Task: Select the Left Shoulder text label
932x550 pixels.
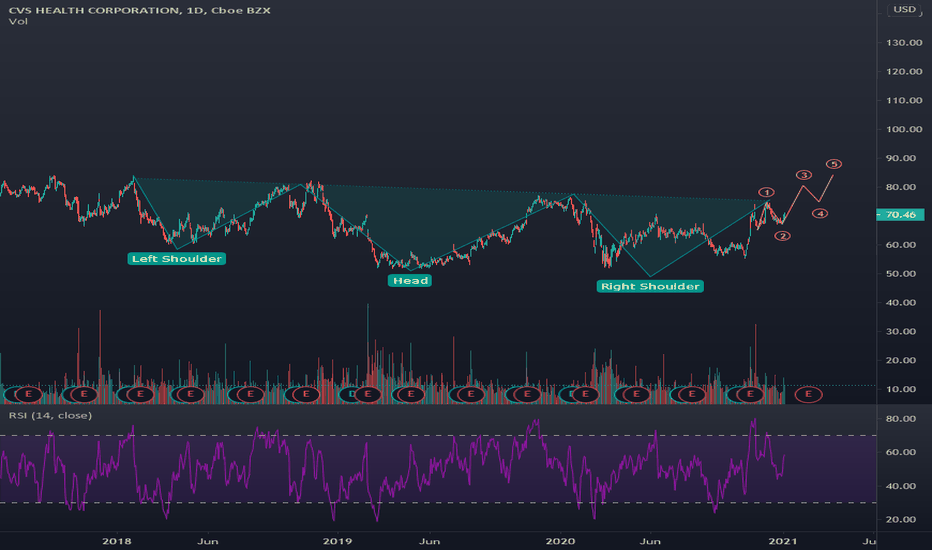Action: (x=177, y=259)
